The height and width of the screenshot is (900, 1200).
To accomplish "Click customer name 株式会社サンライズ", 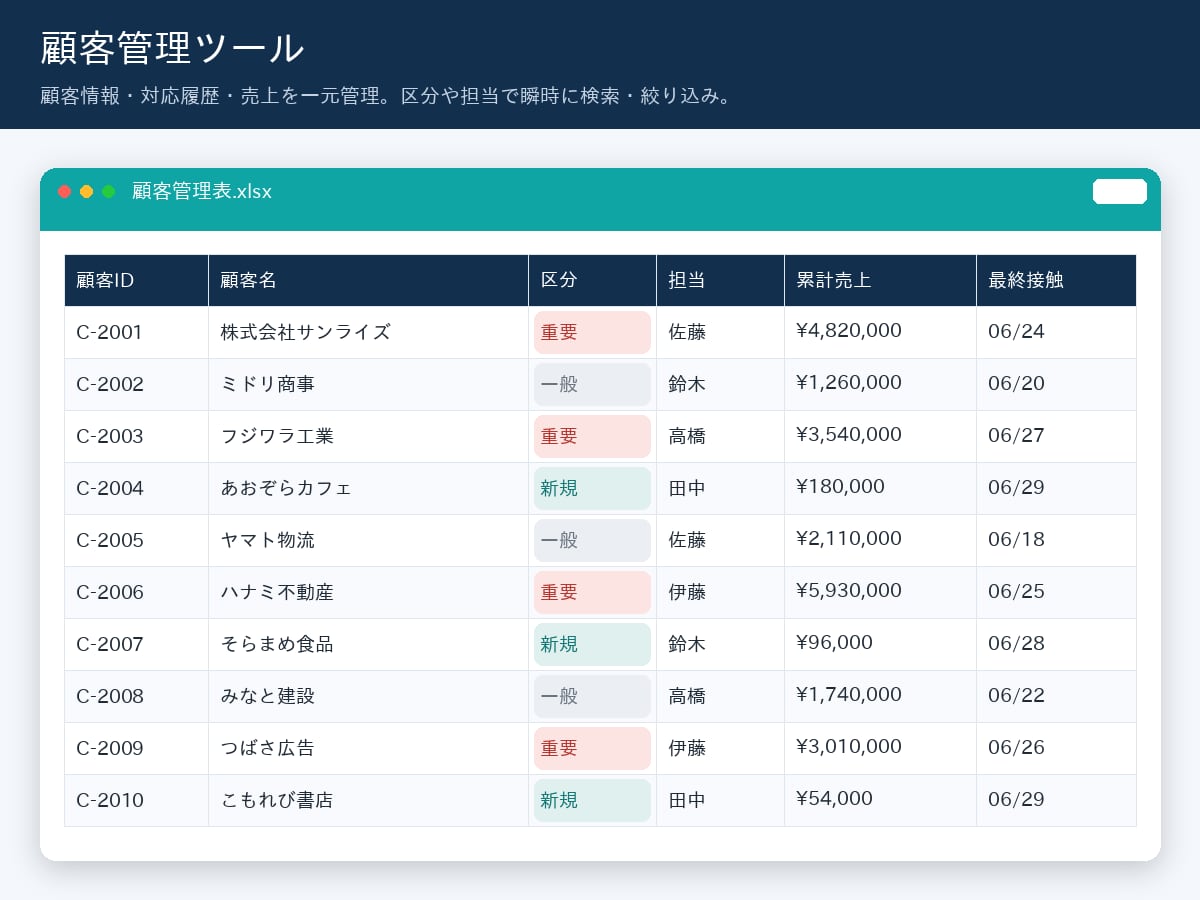I will 306,333.
